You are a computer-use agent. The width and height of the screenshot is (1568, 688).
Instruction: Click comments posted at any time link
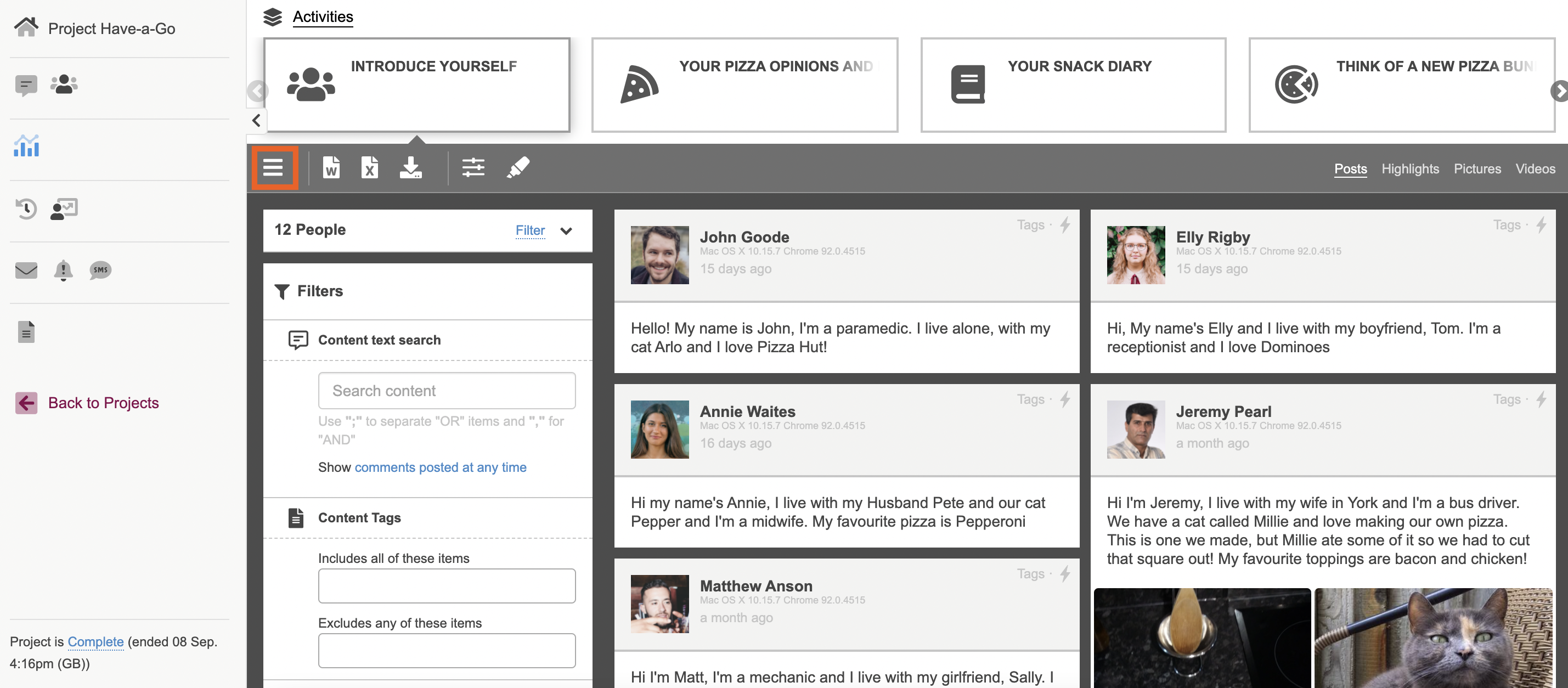[440, 467]
